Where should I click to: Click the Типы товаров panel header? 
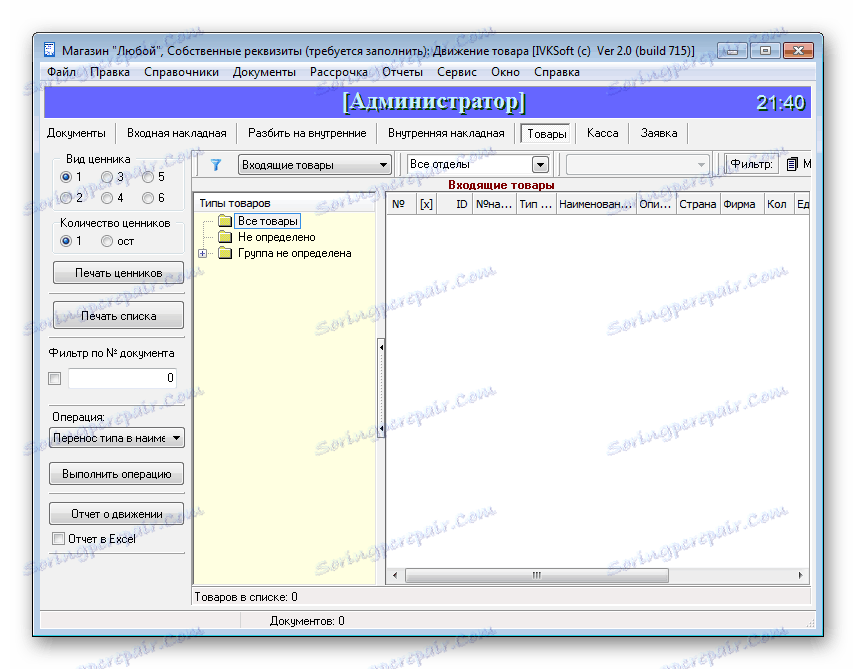(x=284, y=203)
